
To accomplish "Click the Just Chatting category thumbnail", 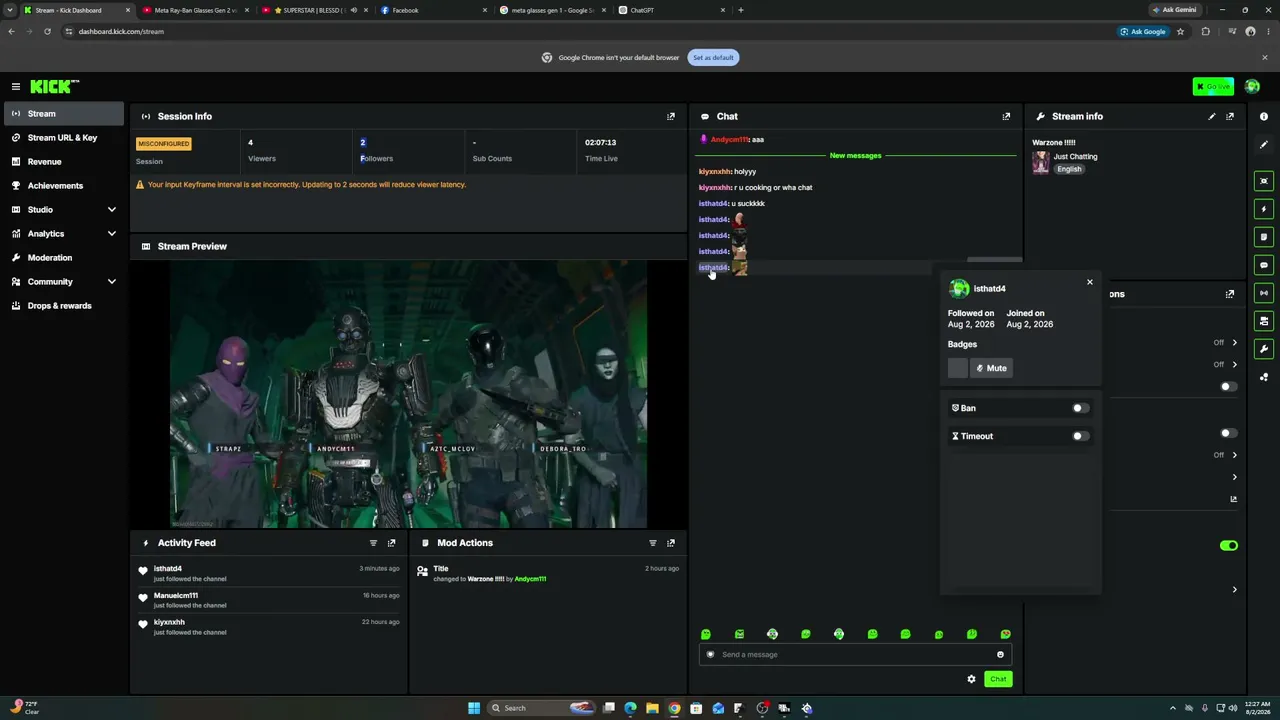I will (1041, 163).
